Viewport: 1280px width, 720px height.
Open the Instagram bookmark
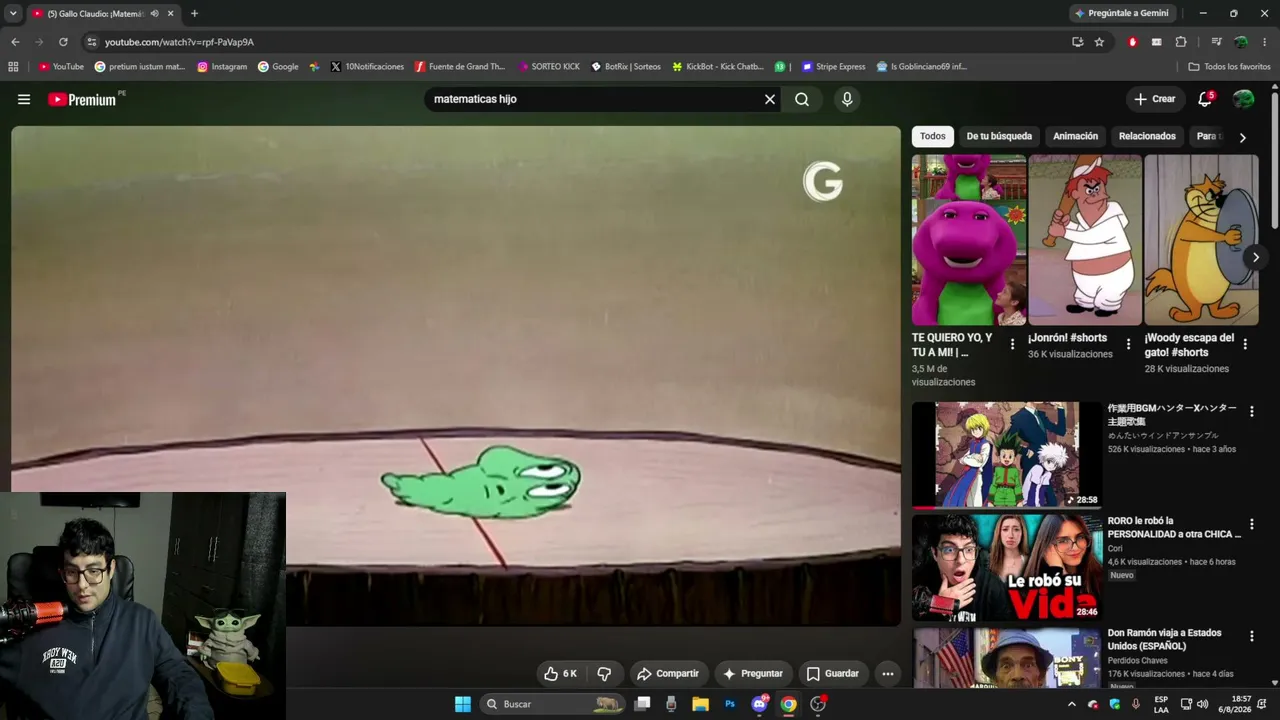(x=222, y=67)
